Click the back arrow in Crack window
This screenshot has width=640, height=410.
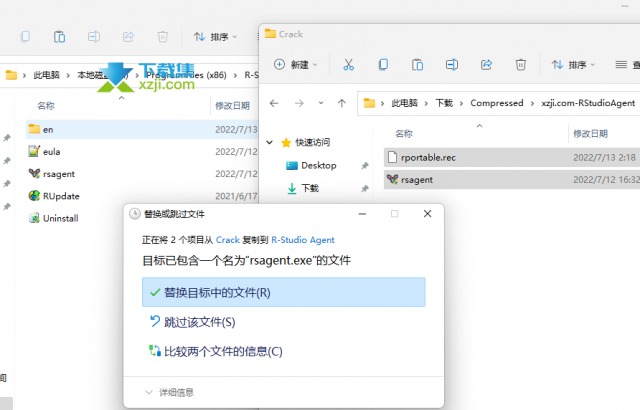(274, 103)
